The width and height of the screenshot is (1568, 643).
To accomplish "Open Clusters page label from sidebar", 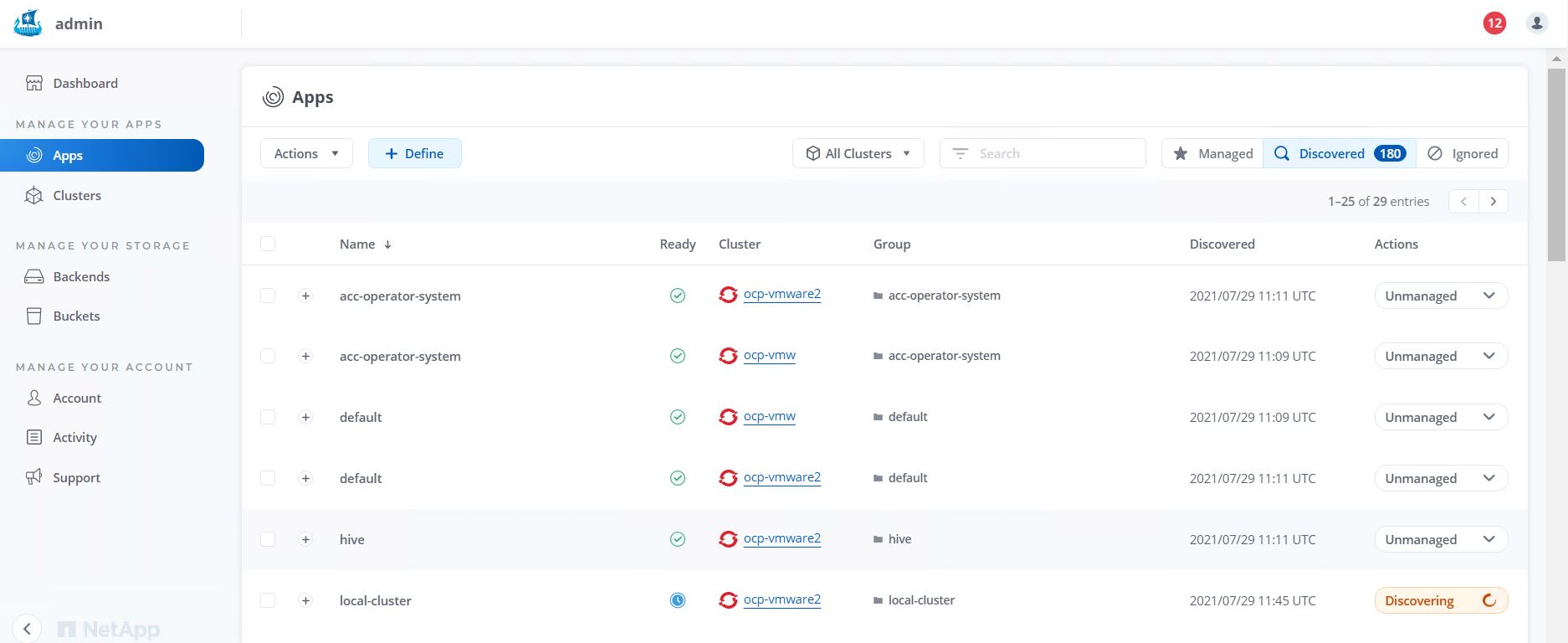I will point(77,195).
